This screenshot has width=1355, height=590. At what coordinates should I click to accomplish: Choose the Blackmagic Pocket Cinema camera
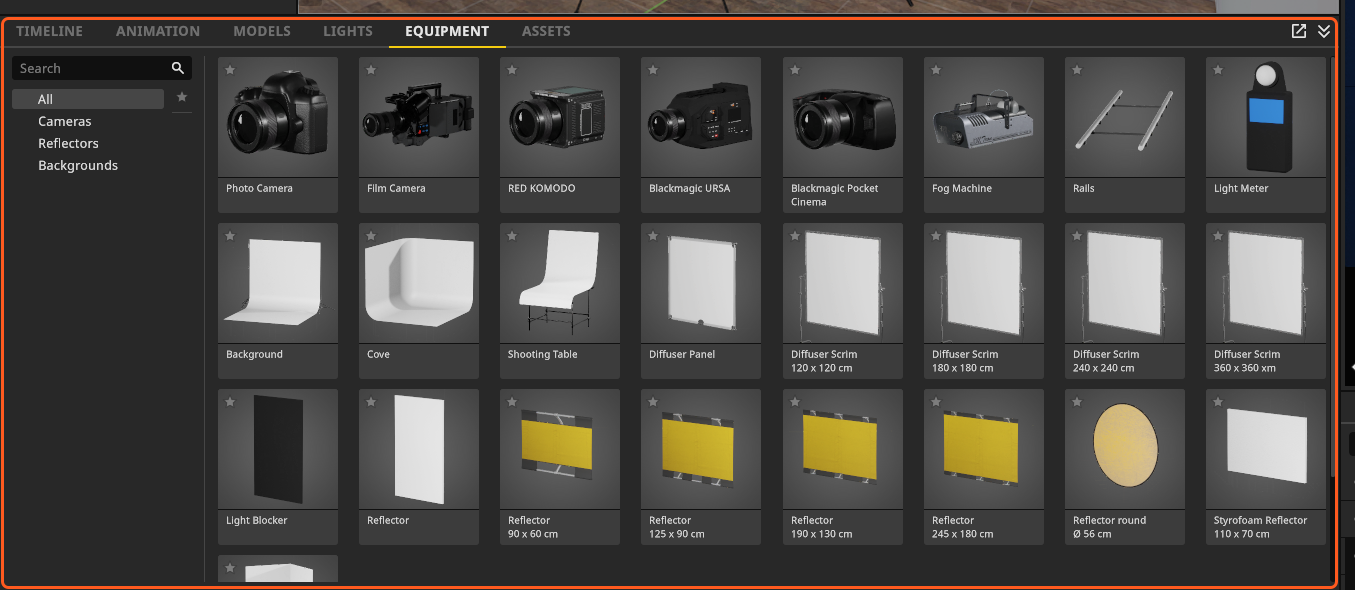point(843,135)
